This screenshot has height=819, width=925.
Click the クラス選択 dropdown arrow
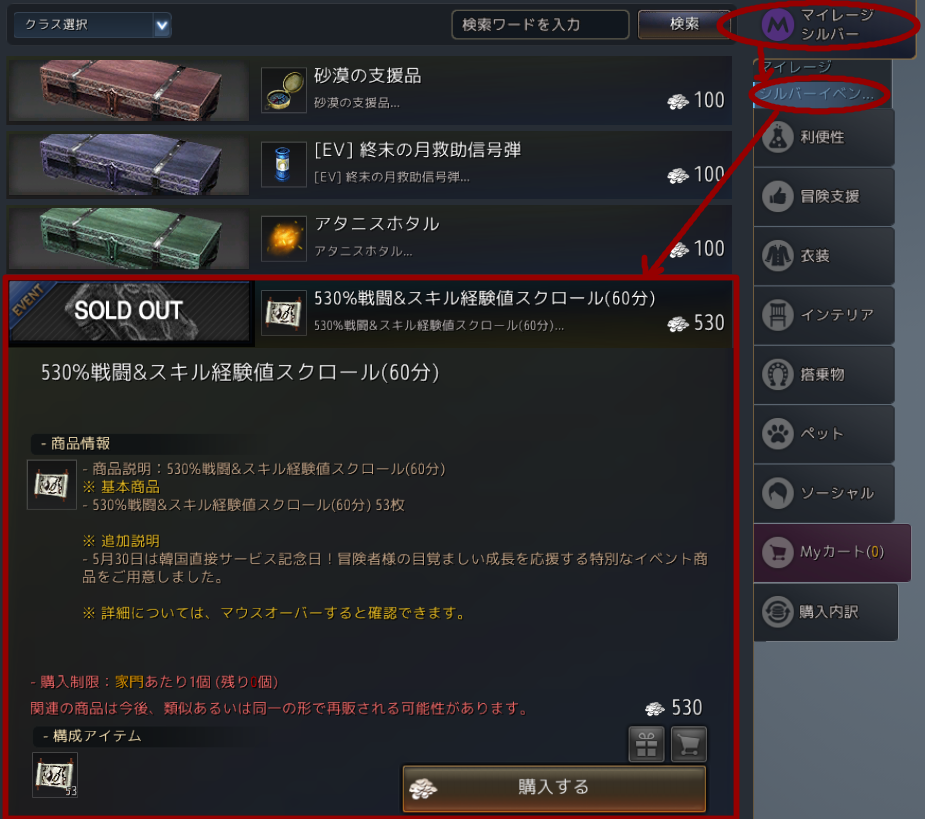(162, 25)
